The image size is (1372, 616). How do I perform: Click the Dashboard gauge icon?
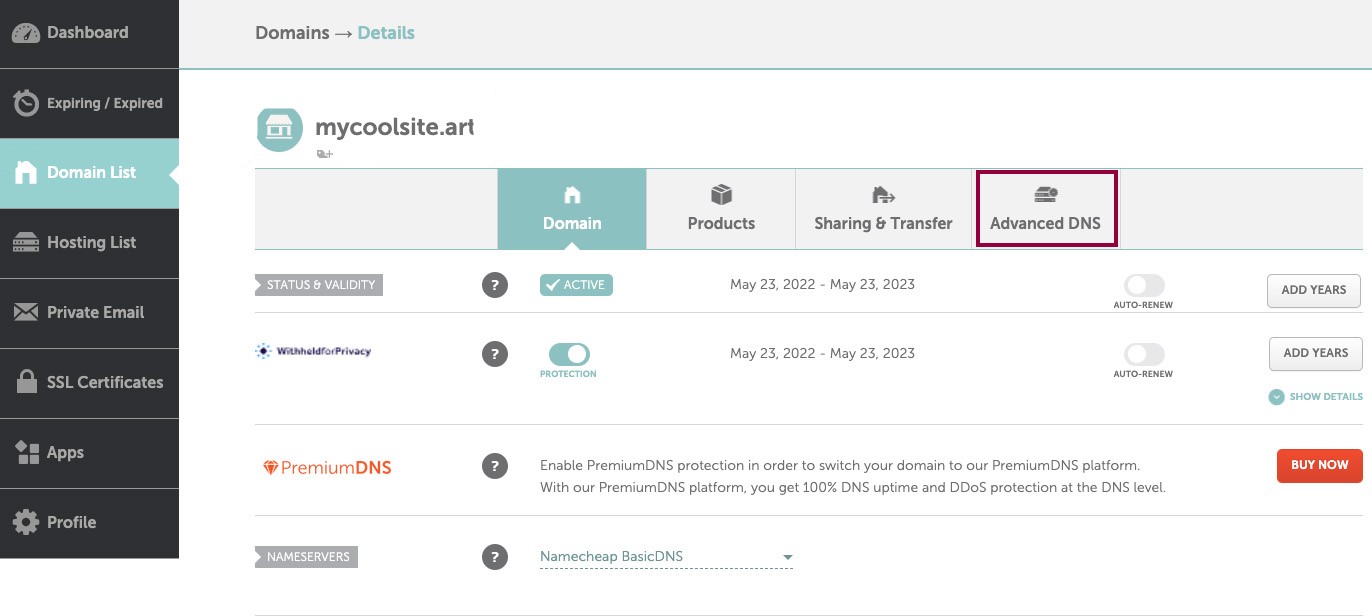[26, 33]
